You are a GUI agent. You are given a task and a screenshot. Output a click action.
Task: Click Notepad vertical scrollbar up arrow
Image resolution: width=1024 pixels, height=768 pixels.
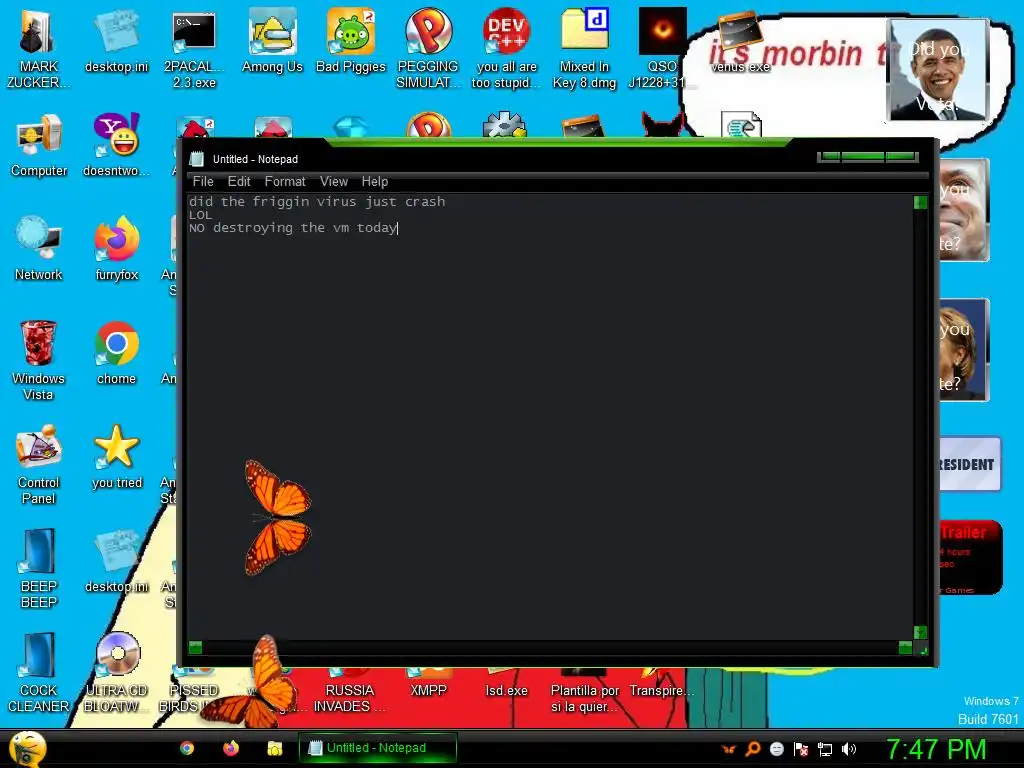click(920, 202)
